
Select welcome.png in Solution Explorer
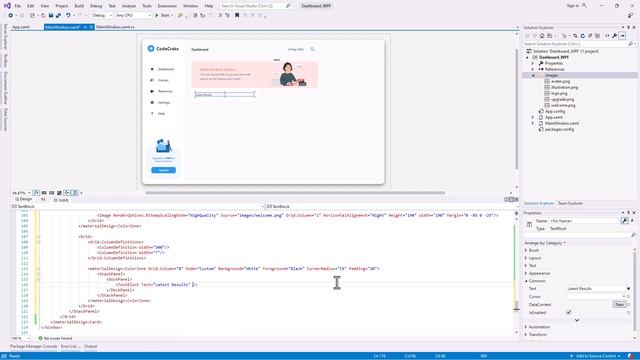pos(563,105)
